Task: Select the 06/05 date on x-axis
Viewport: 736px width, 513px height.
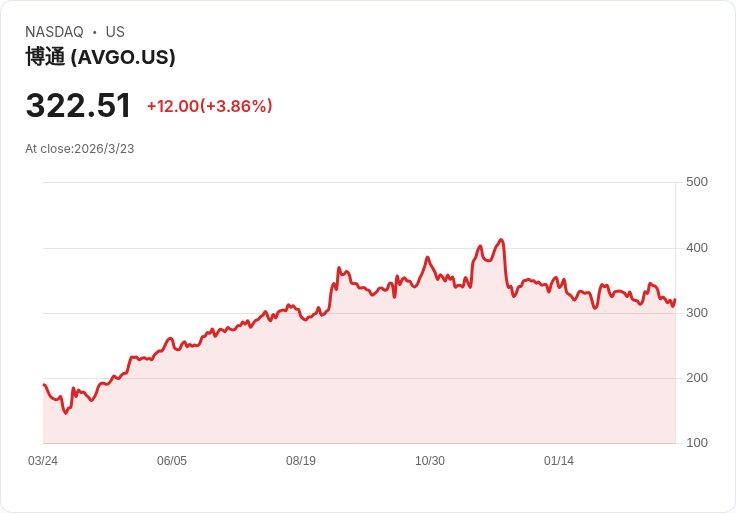Action: [172, 461]
